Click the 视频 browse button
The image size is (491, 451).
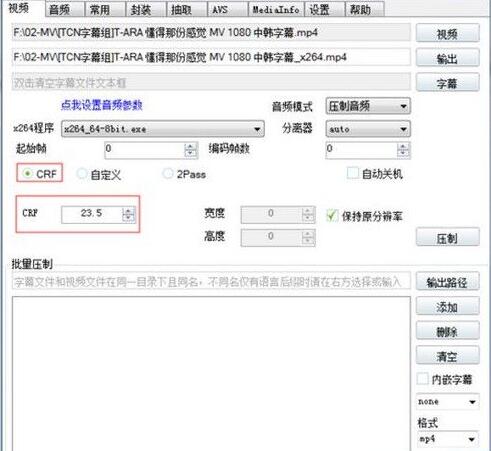448,33
